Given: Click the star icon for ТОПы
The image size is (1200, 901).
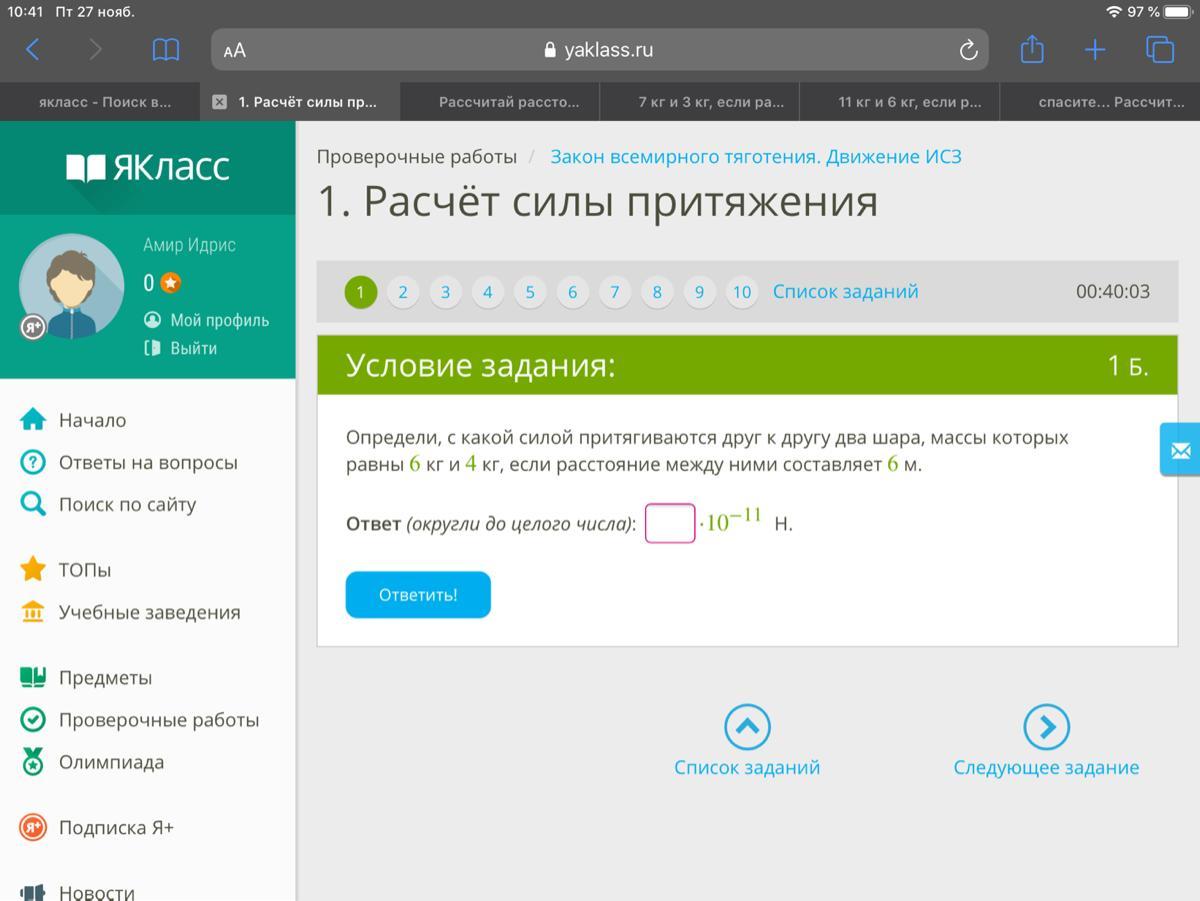Looking at the screenshot, I should (33, 569).
